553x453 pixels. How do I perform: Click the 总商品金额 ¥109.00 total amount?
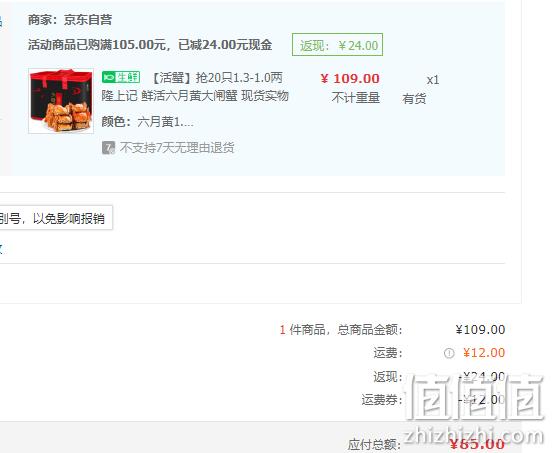click(480, 330)
